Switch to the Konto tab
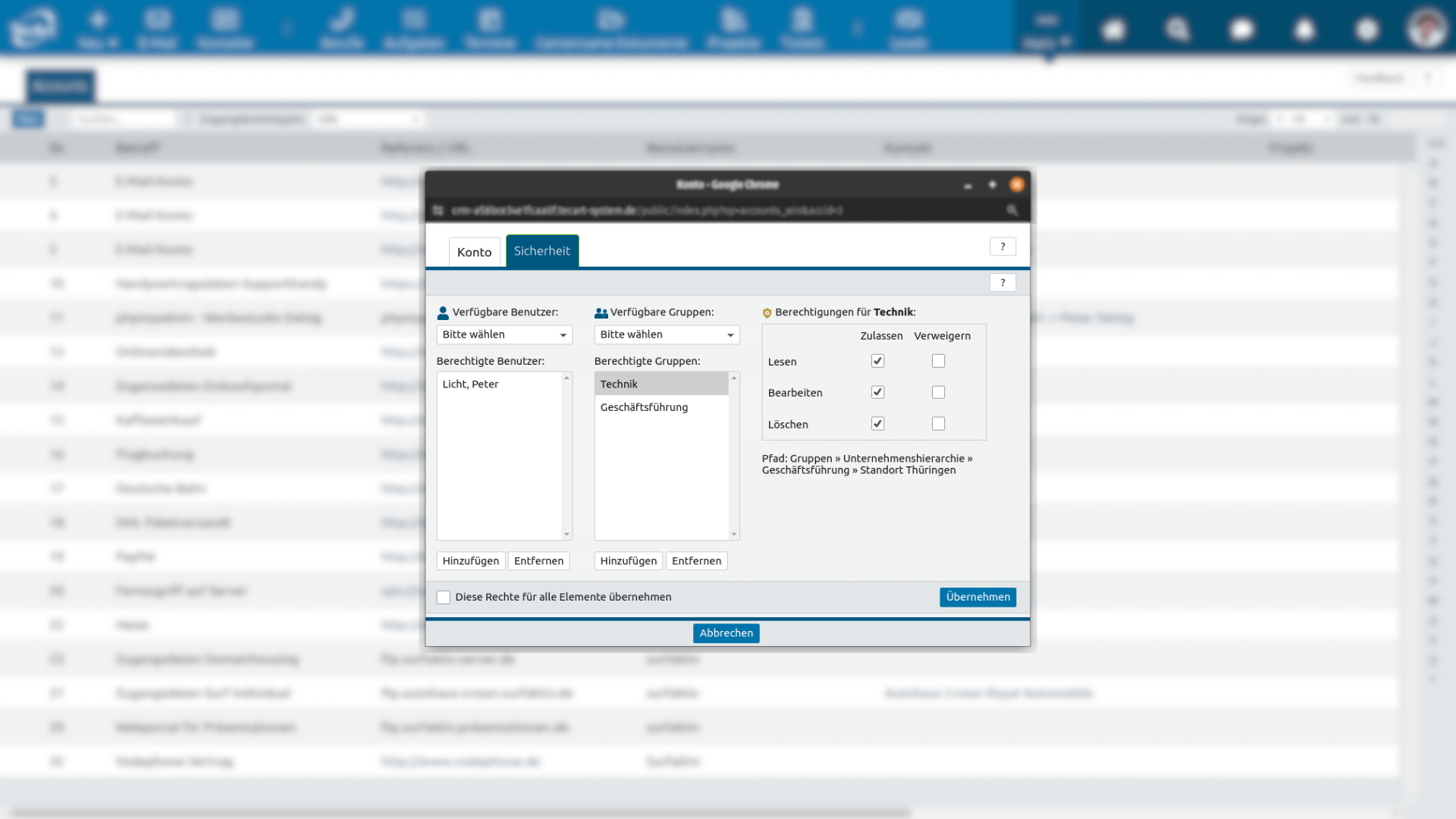1456x819 pixels. point(474,252)
